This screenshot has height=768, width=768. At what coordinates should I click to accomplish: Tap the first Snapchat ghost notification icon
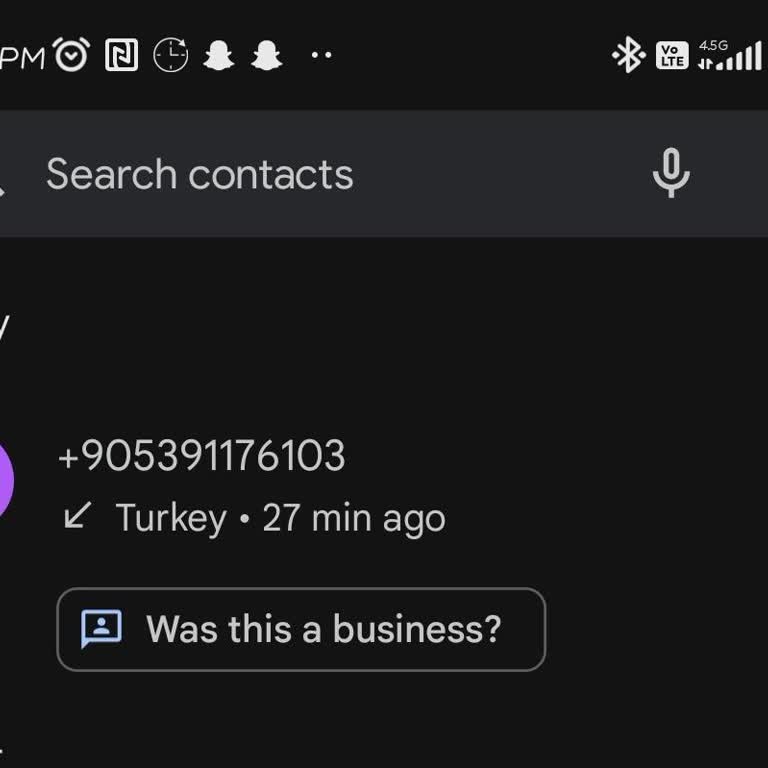pyautogui.click(x=219, y=55)
